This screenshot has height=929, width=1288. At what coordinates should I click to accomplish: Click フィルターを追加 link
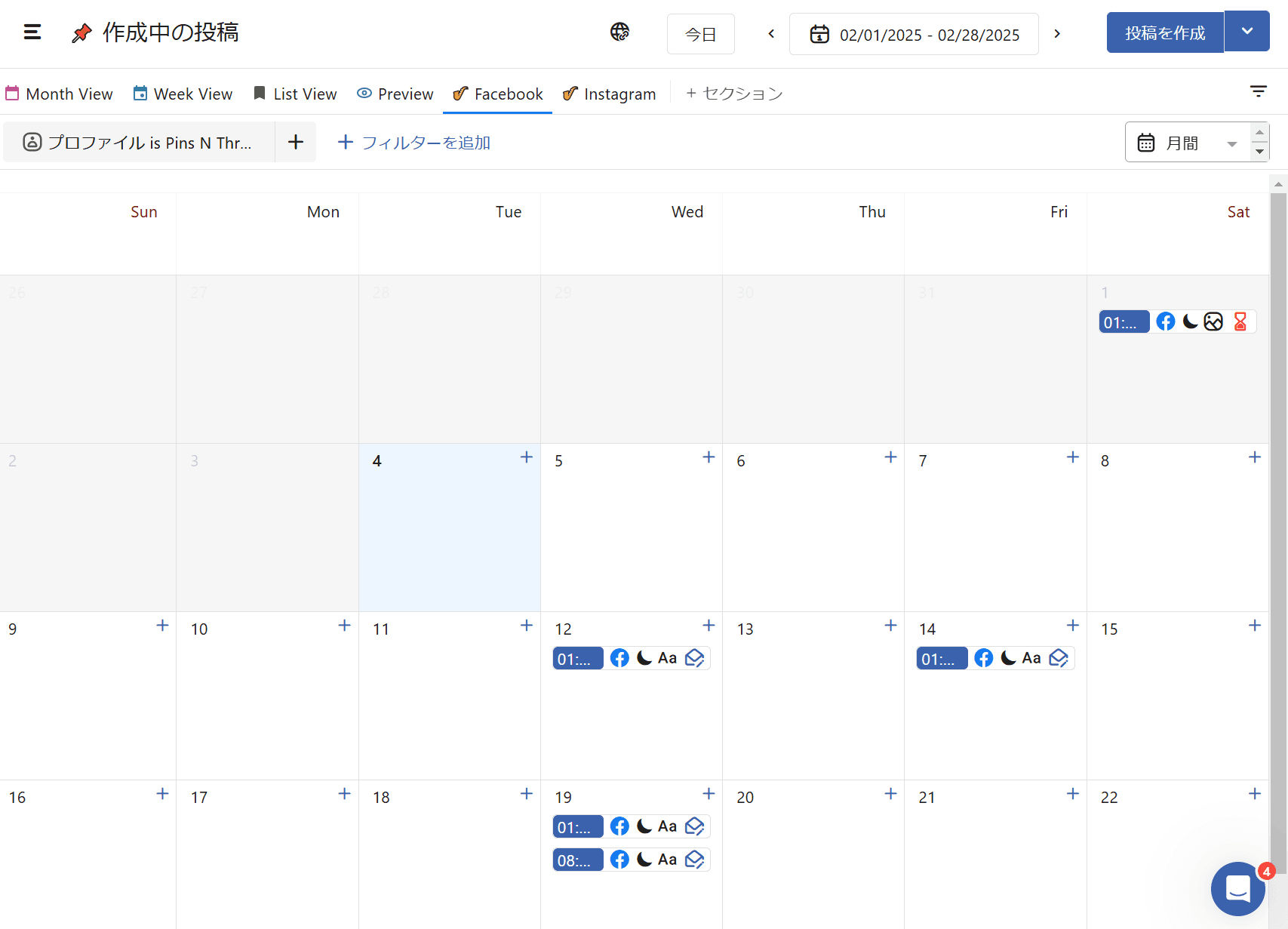414,143
